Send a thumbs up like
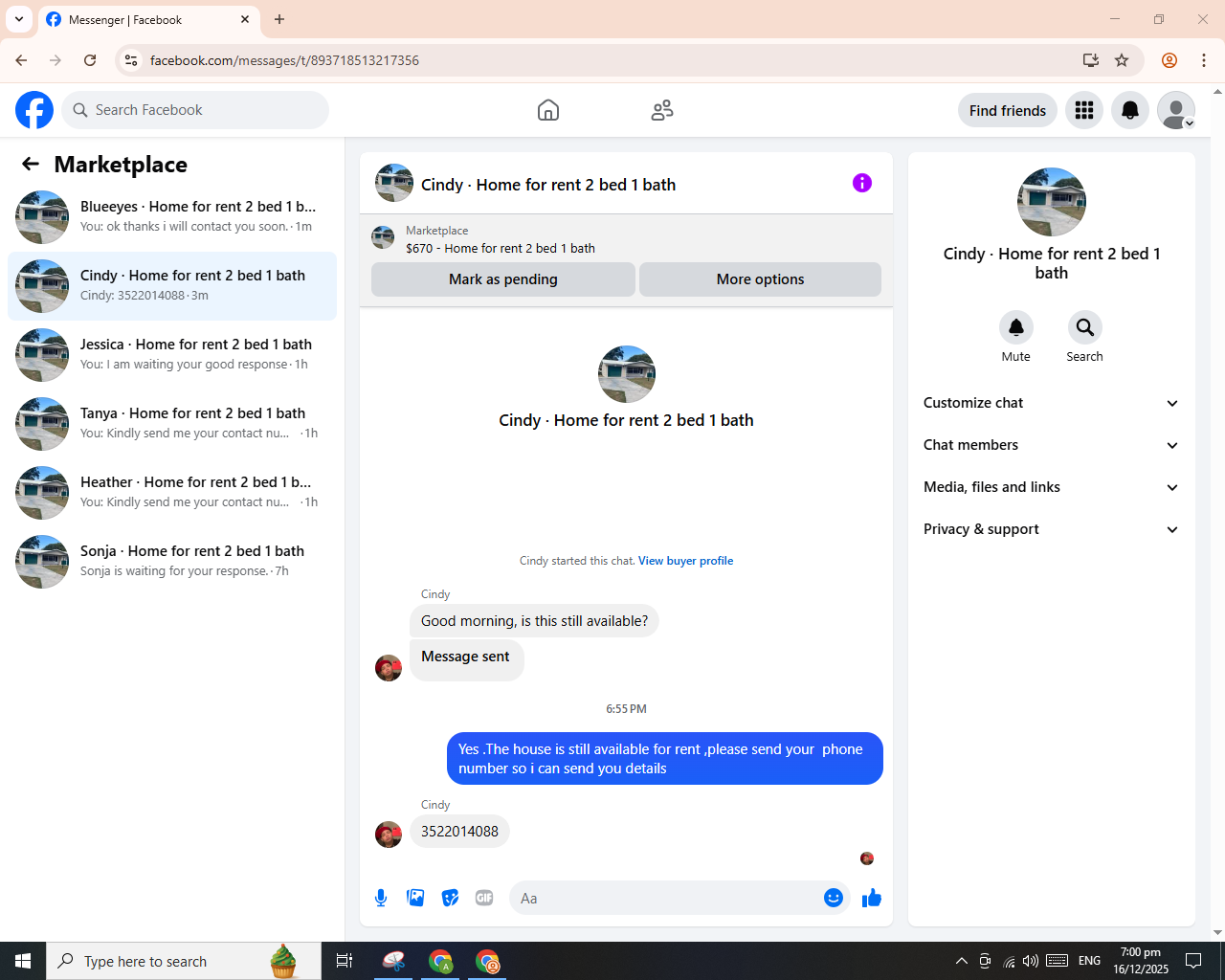1225x980 pixels. 871,898
